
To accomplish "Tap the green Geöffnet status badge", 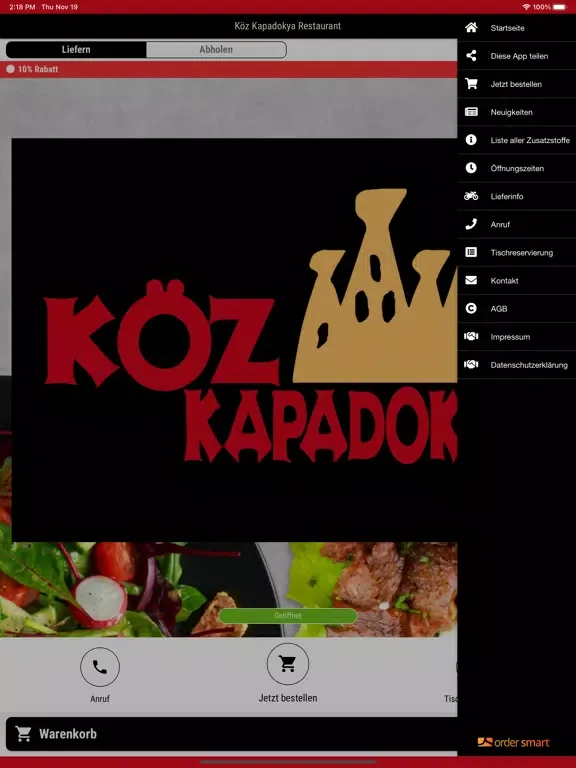I will point(288,616).
